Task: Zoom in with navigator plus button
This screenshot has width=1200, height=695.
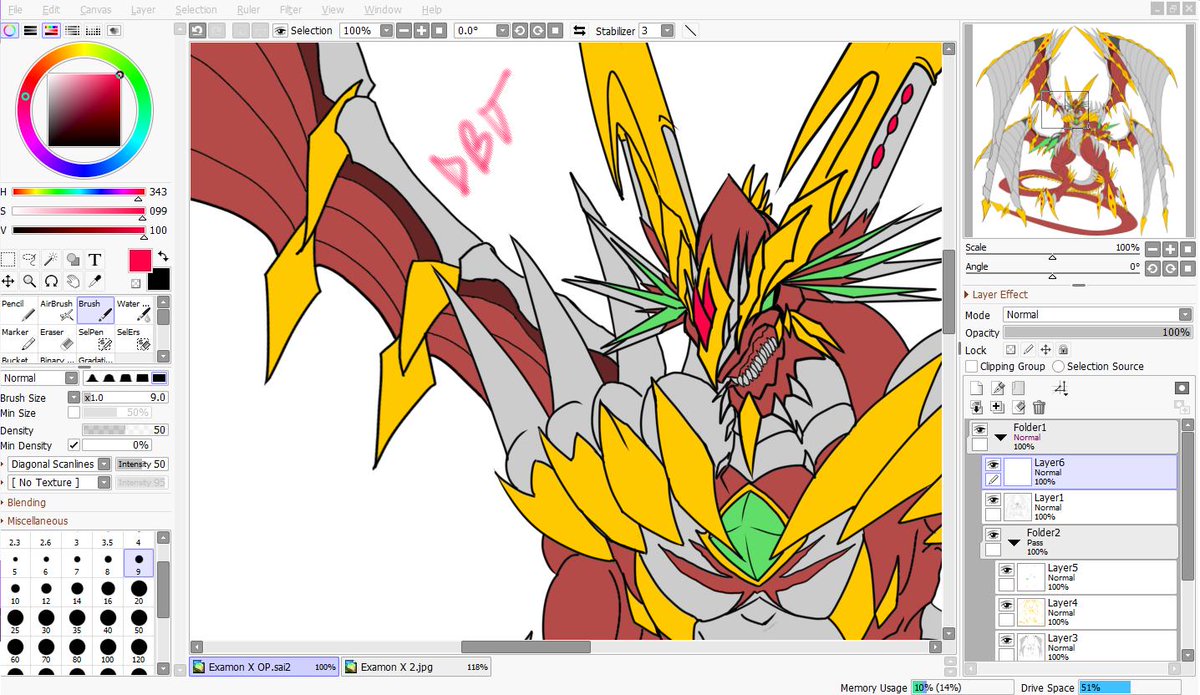Action: (1169, 248)
